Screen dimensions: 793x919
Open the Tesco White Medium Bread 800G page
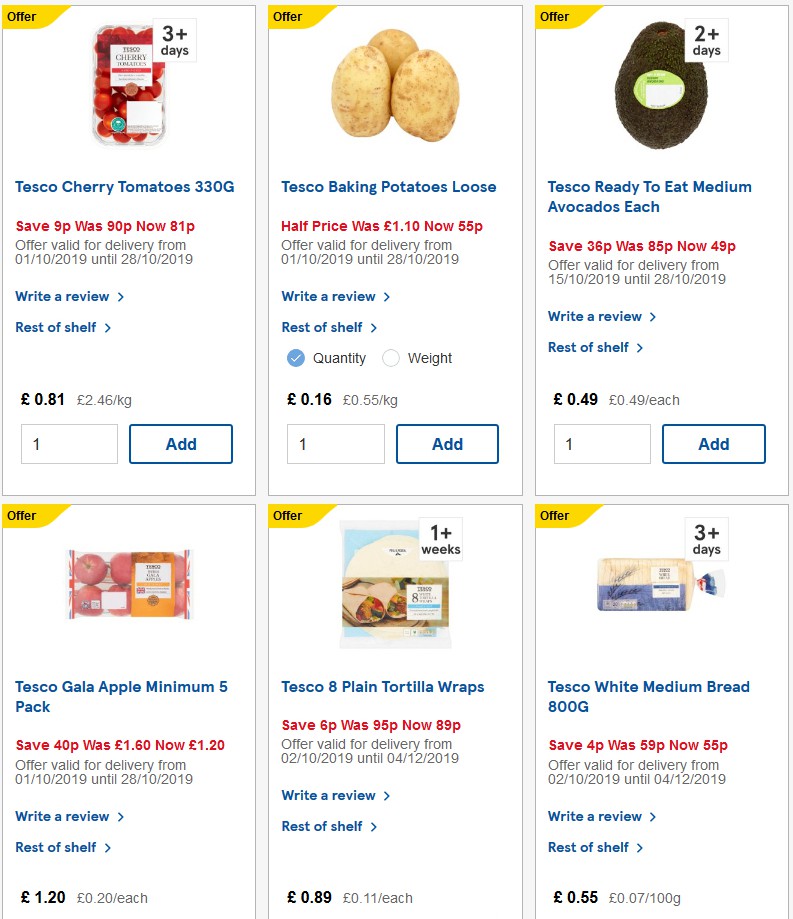point(647,696)
